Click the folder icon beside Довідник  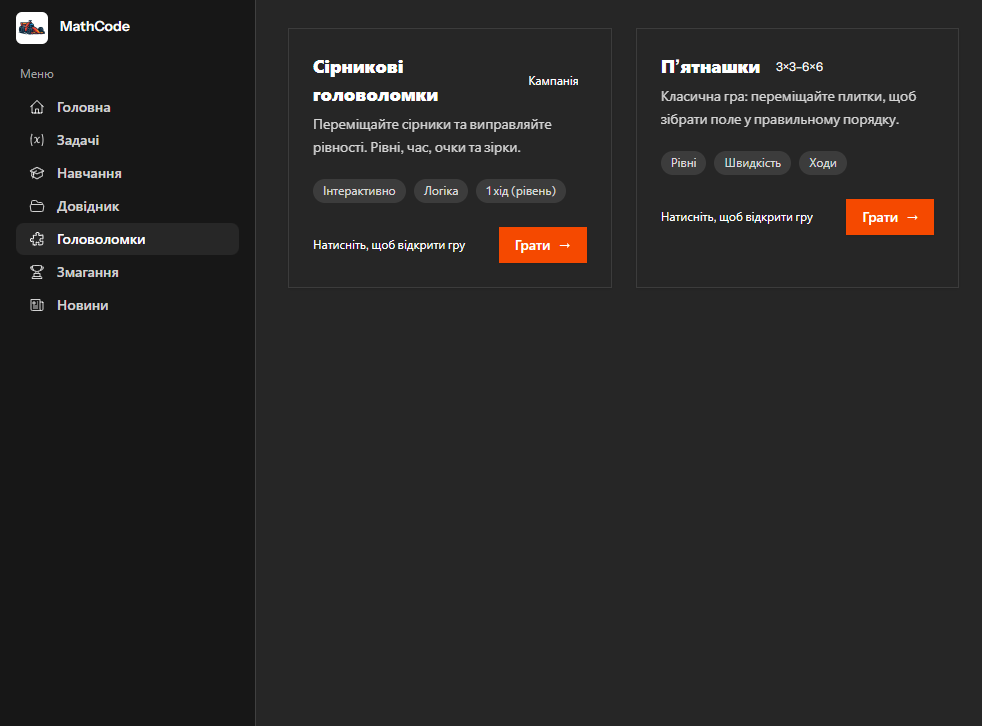37,206
